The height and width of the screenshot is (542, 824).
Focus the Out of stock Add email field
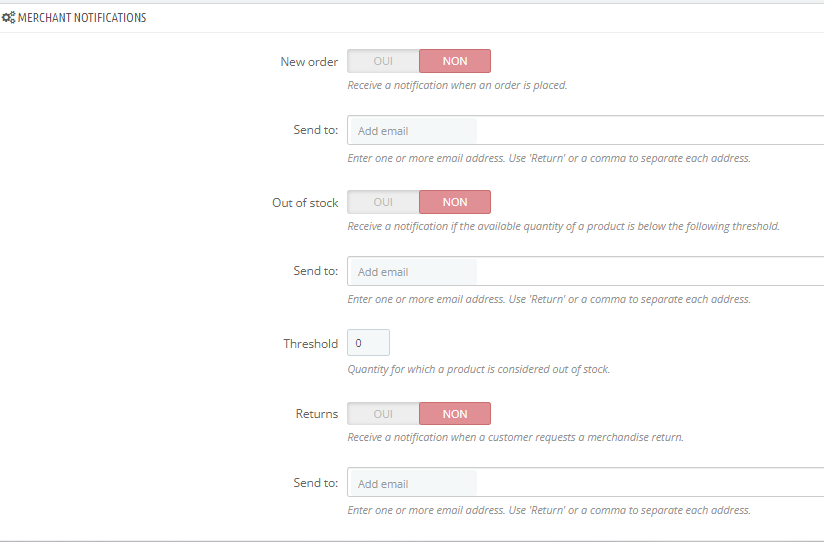[412, 272]
